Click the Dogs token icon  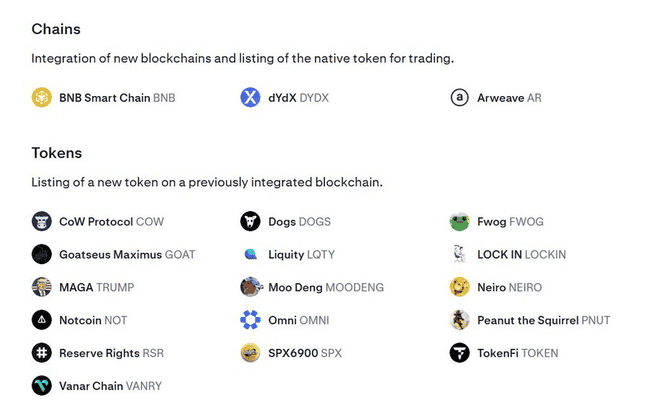click(x=250, y=221)
